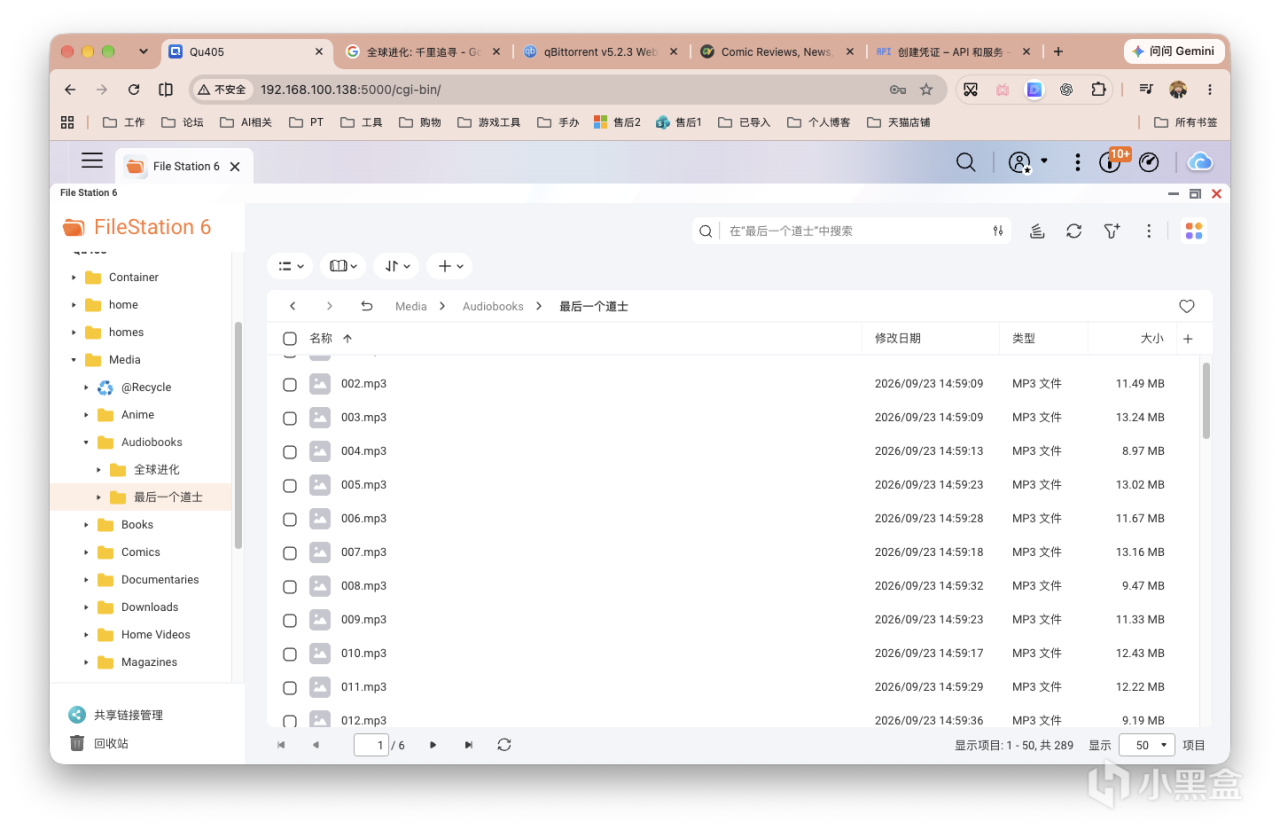1280x830 pixels.
Task: Open the QTS main hamburger menu
Action: [x=92, y=161]
